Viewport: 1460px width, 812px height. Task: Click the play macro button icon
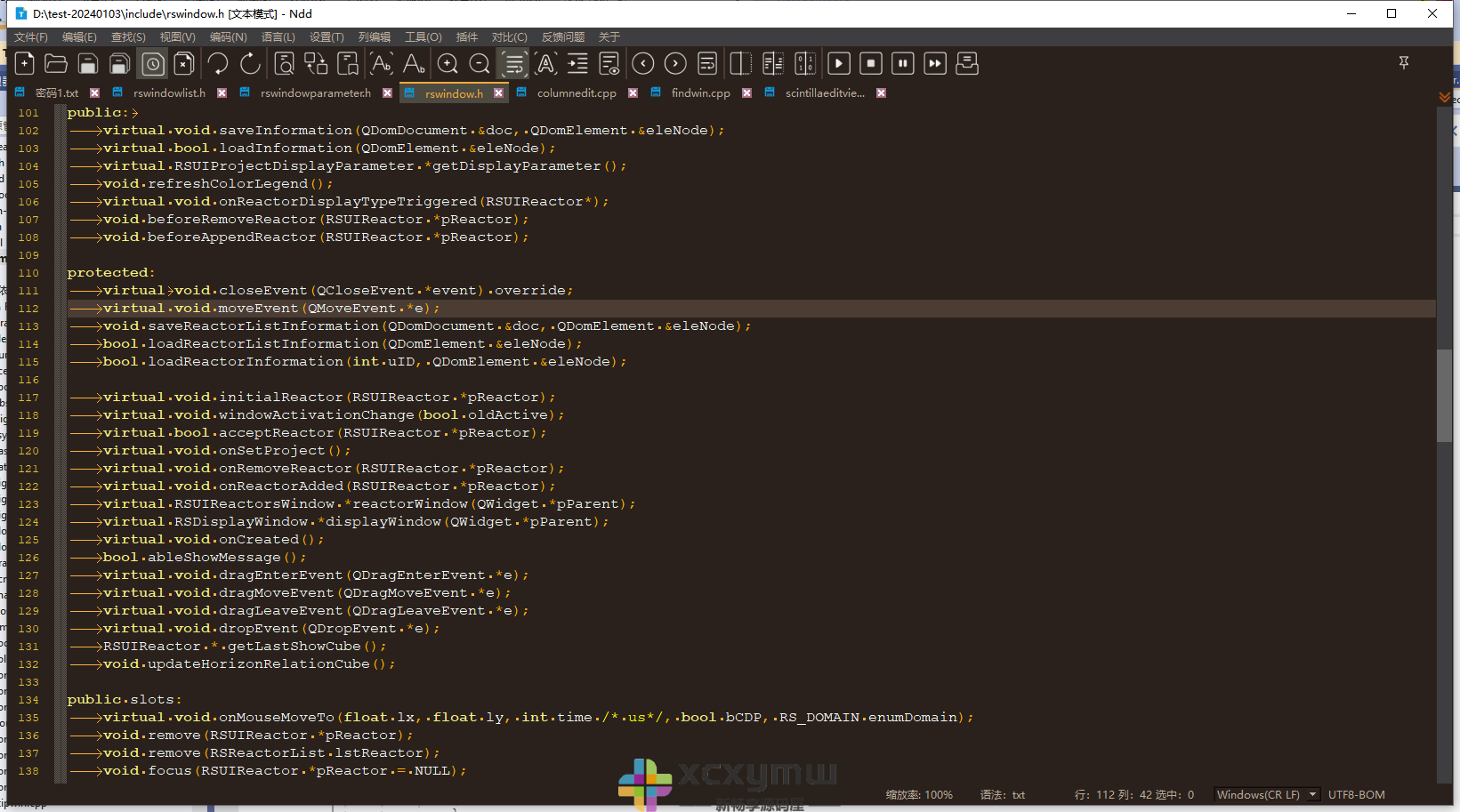(x=839, y=64)
